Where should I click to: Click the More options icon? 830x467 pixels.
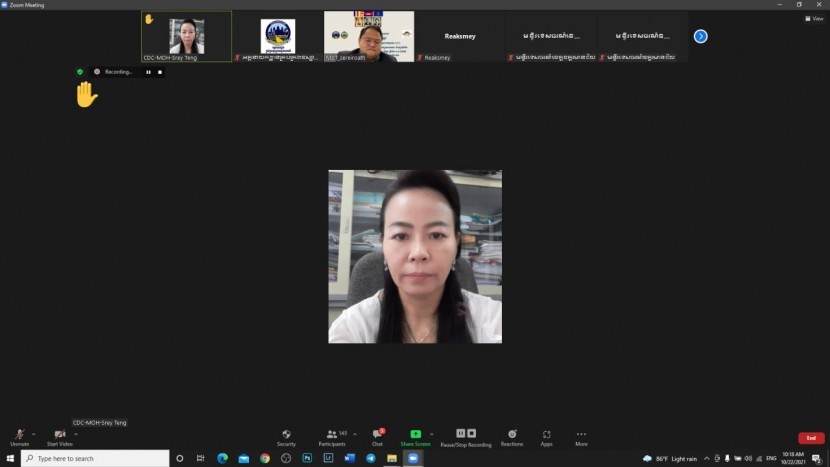point(581,436)
